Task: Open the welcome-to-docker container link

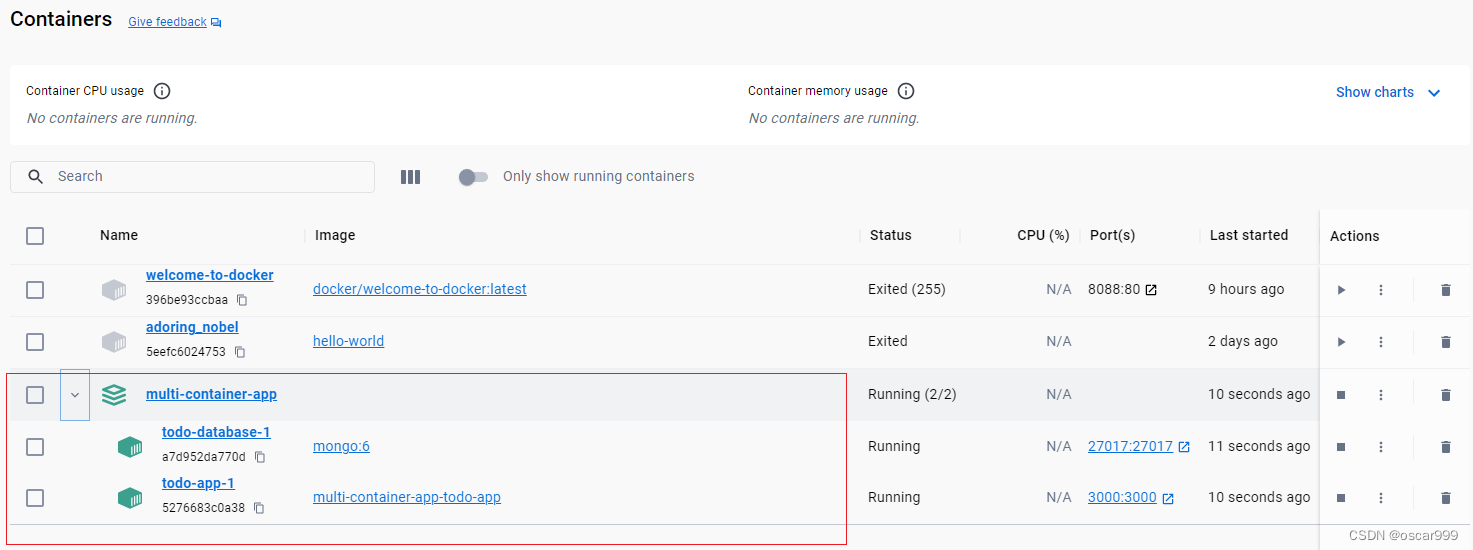Action: (209, 275)
